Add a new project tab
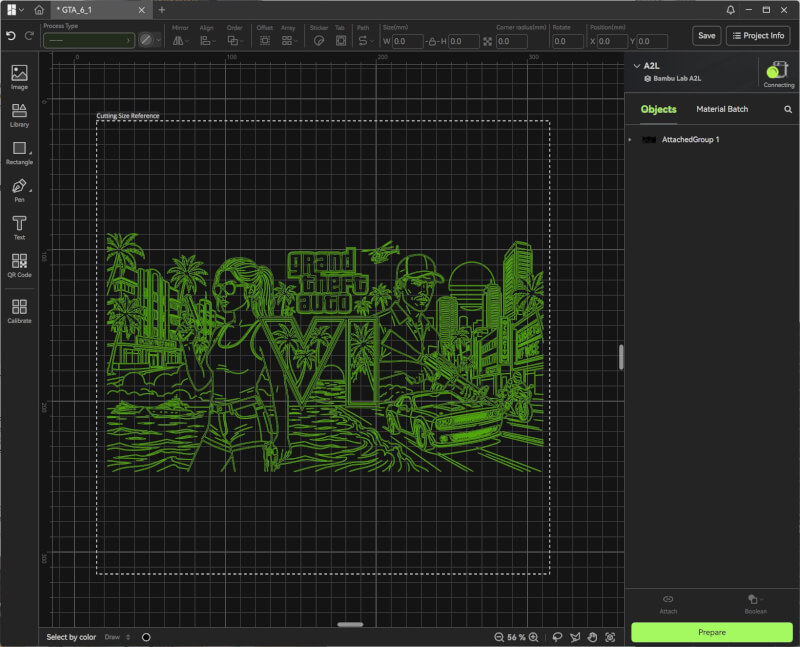This screenshot has height=647, width=800. tap(162, 10)
